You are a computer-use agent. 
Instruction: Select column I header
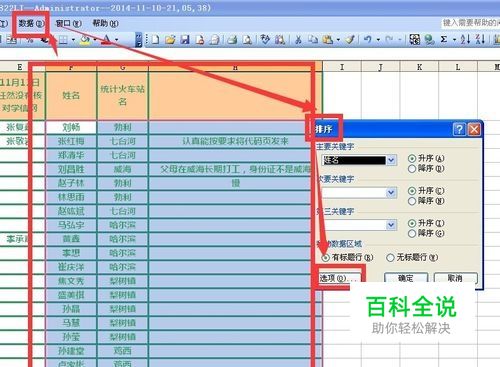[342, 67]
